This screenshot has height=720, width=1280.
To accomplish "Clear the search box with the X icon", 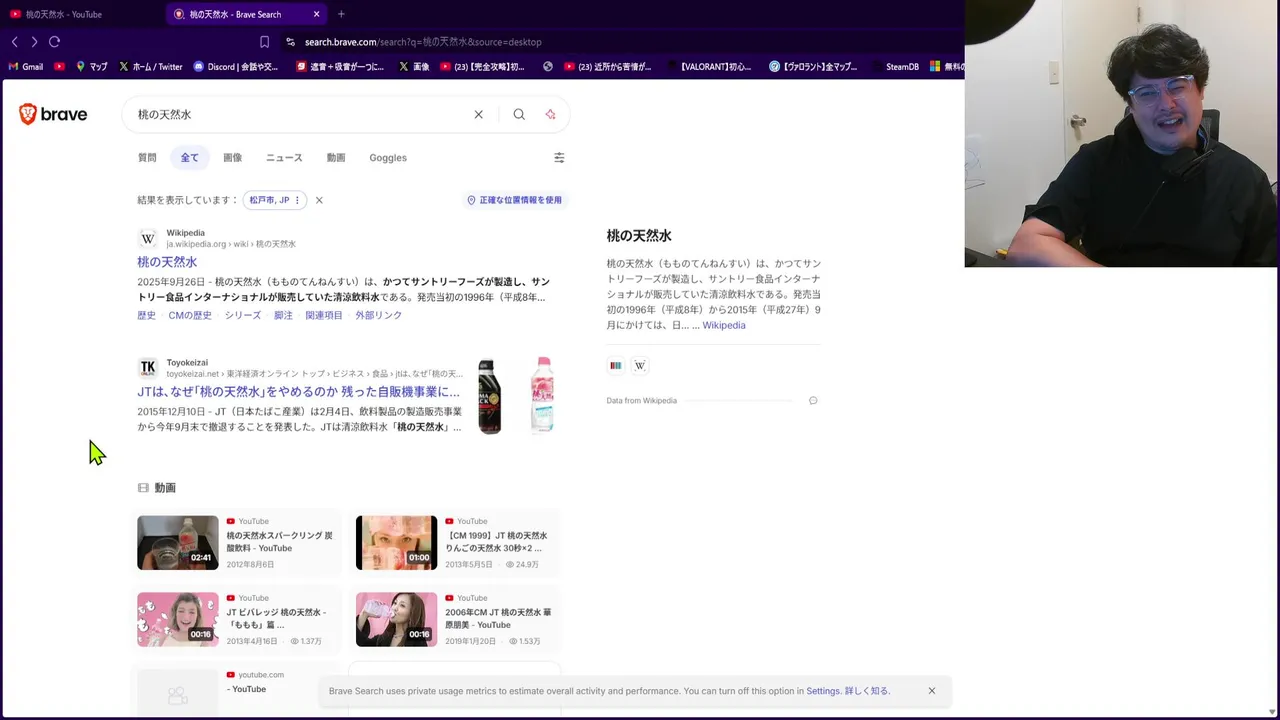I will tap(478, 114).
